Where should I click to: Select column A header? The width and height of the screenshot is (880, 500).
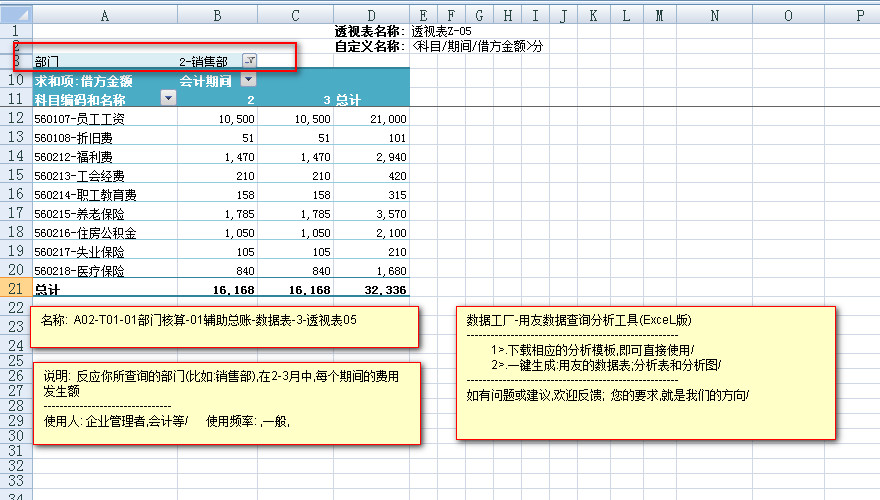(105, 15)
